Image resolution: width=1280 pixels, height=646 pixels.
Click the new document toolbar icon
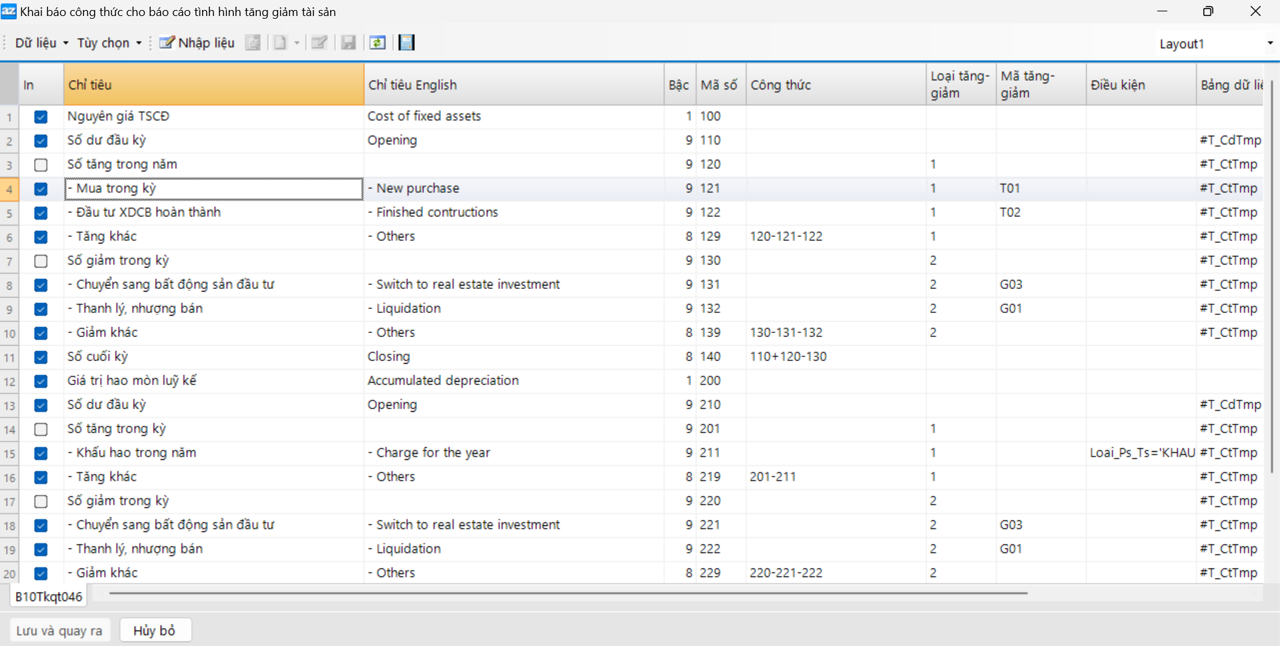coord(281,43)
